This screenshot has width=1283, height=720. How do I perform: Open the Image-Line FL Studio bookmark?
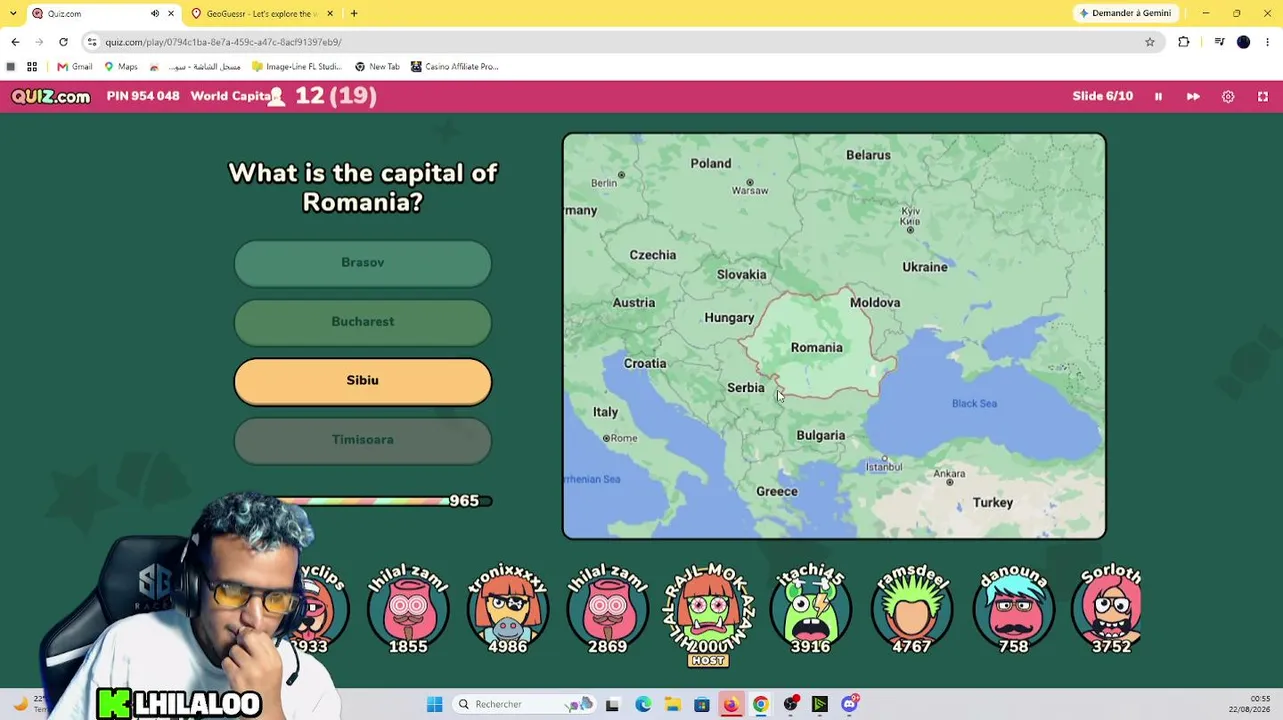(x=297, y=67)
